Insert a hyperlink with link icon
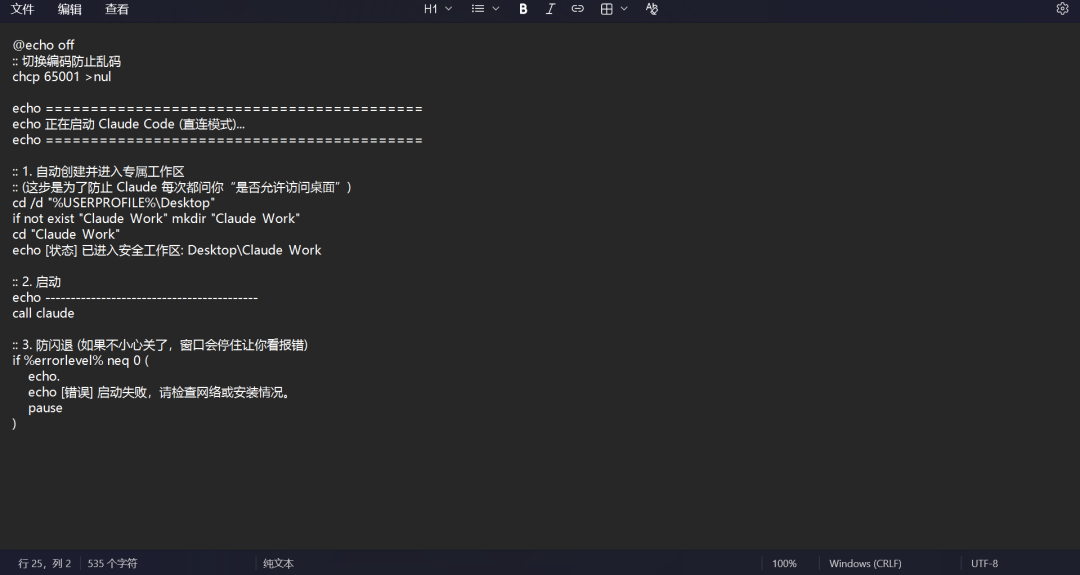The height and width of the screenshot is (575, 1080). tap(578, 9)
